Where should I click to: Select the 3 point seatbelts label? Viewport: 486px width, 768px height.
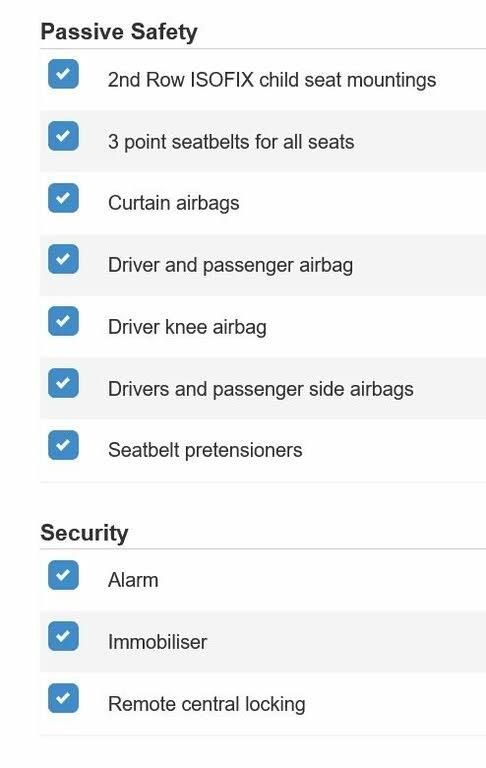[x=231, y=142]
